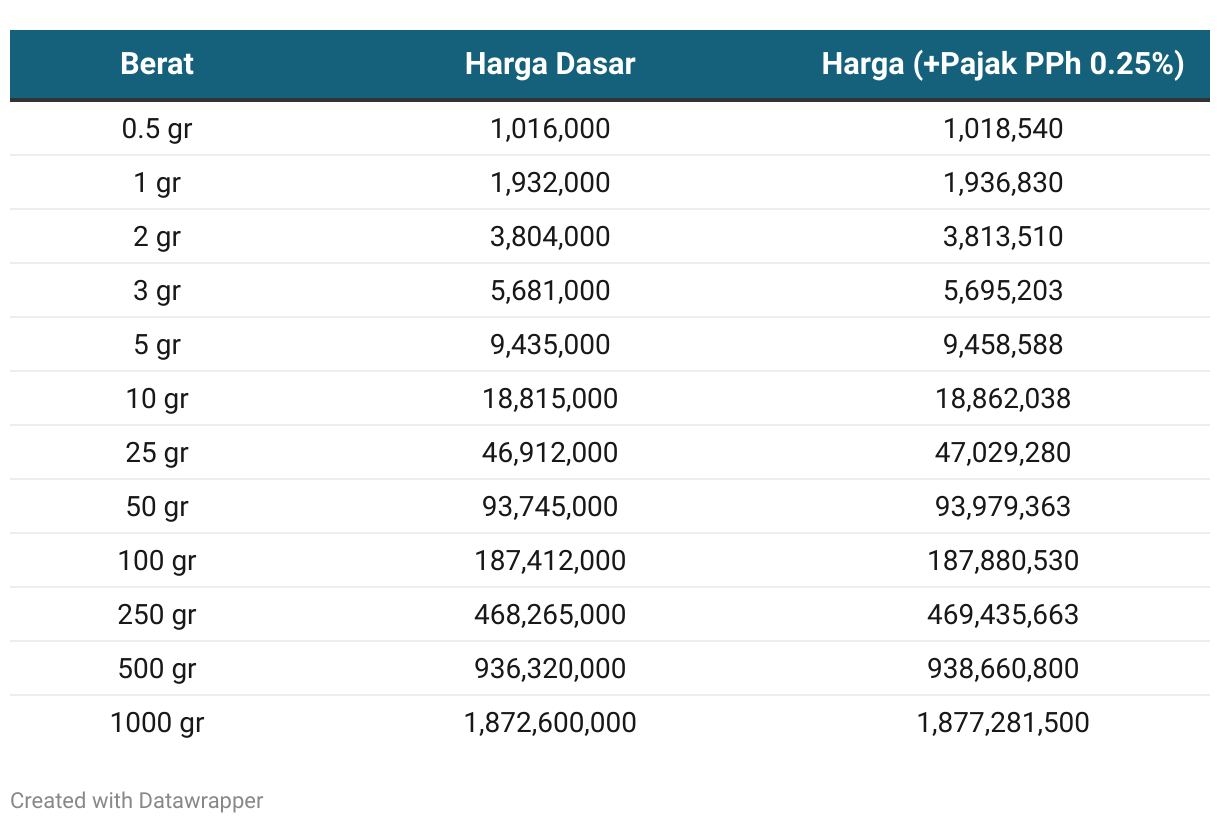Click base price 1,932,000
The width and height of the screenshot is (1220, 824).
[x=550, y=183]
